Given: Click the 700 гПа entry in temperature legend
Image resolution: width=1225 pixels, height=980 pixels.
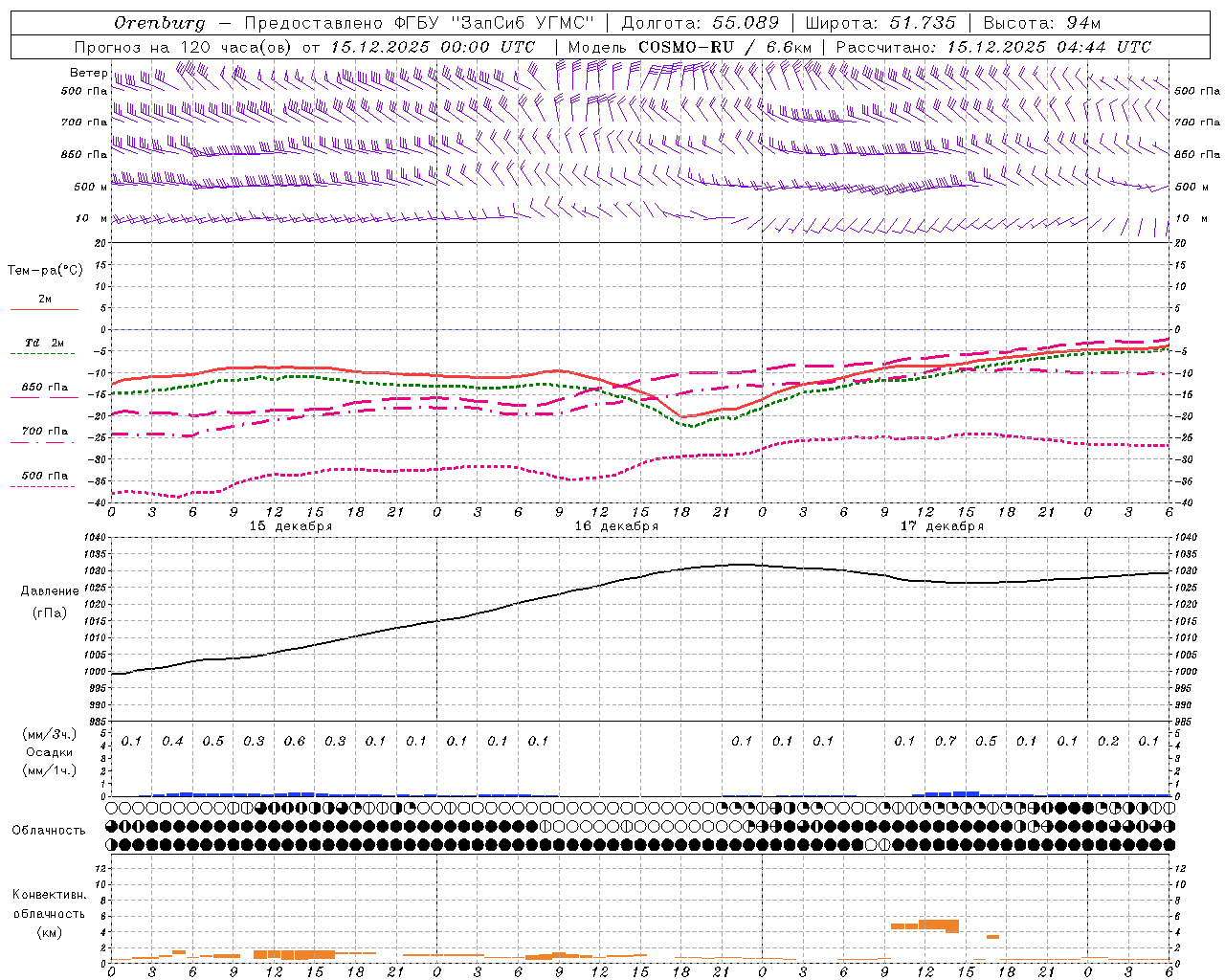Looking at the screenshot, I should point(45,432).
